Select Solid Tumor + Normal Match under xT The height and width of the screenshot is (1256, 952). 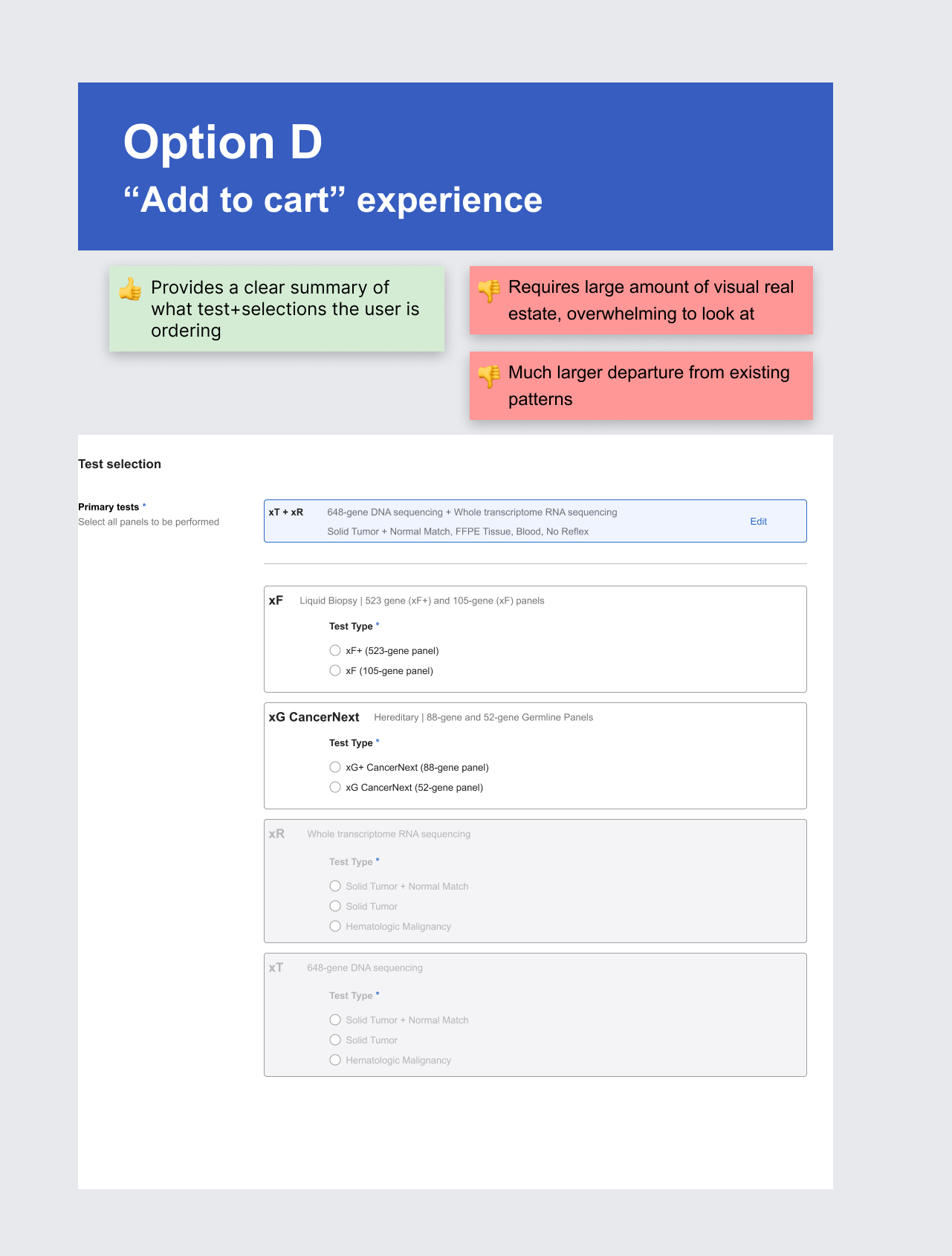point(335,1020)
